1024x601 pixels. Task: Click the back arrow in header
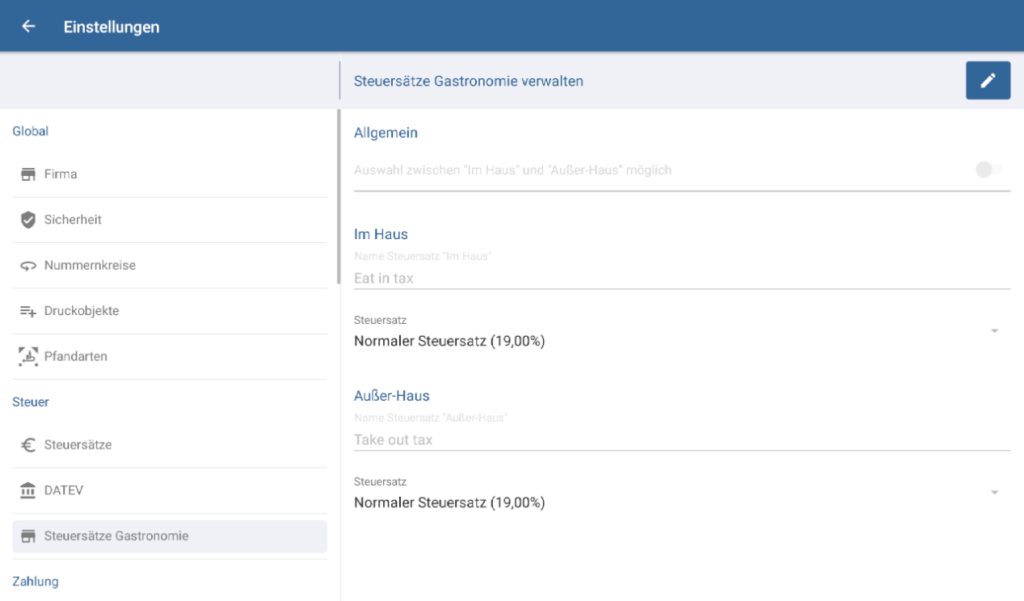click(x=28, y=27)
